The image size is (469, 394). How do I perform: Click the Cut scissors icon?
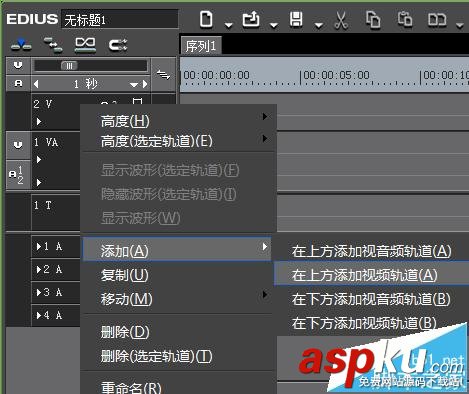[x=341, y=20]
